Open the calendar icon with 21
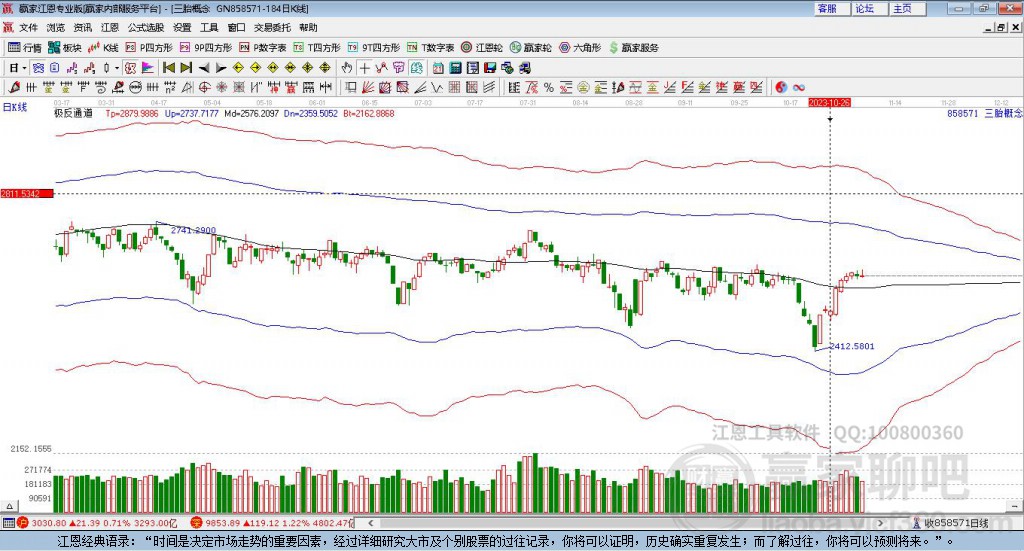1024x551 pixels. [x=438, y=68]
